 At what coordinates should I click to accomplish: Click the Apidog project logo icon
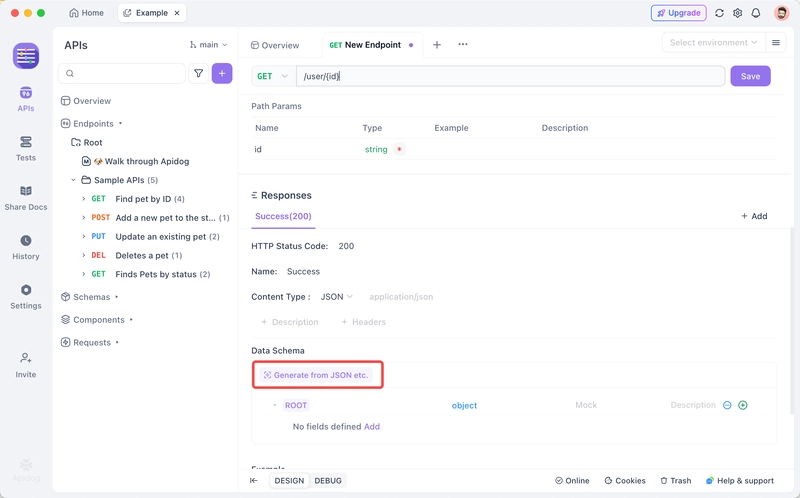click(x=26, y=56)
